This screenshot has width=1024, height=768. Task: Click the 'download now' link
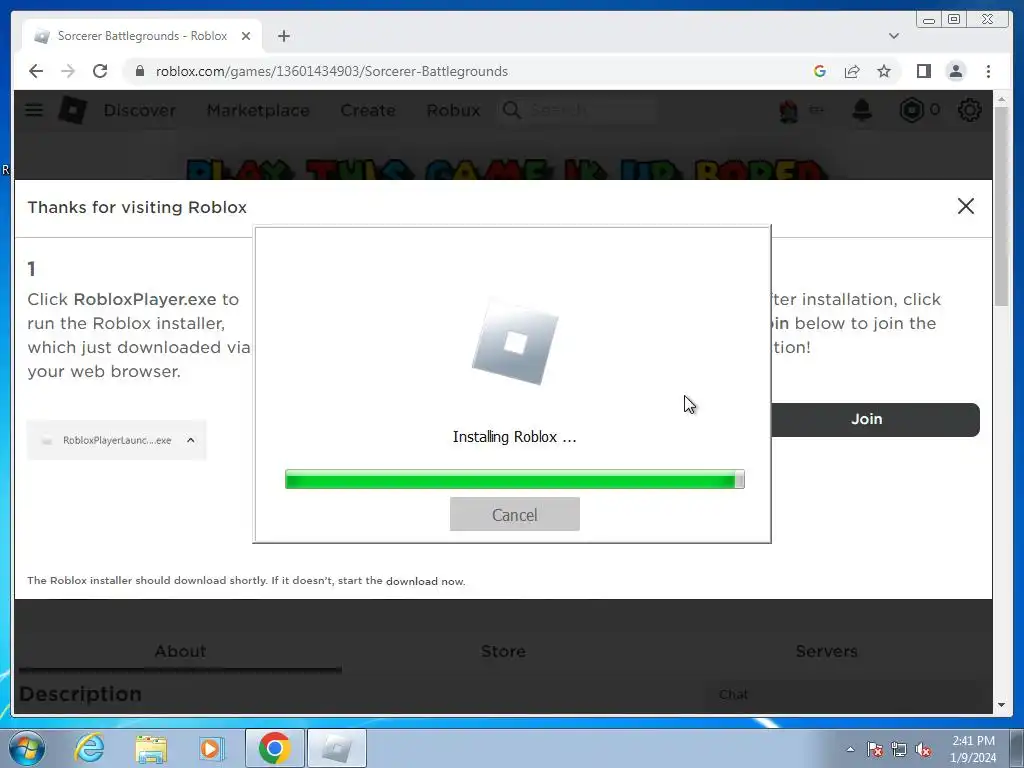pos(425,581)
